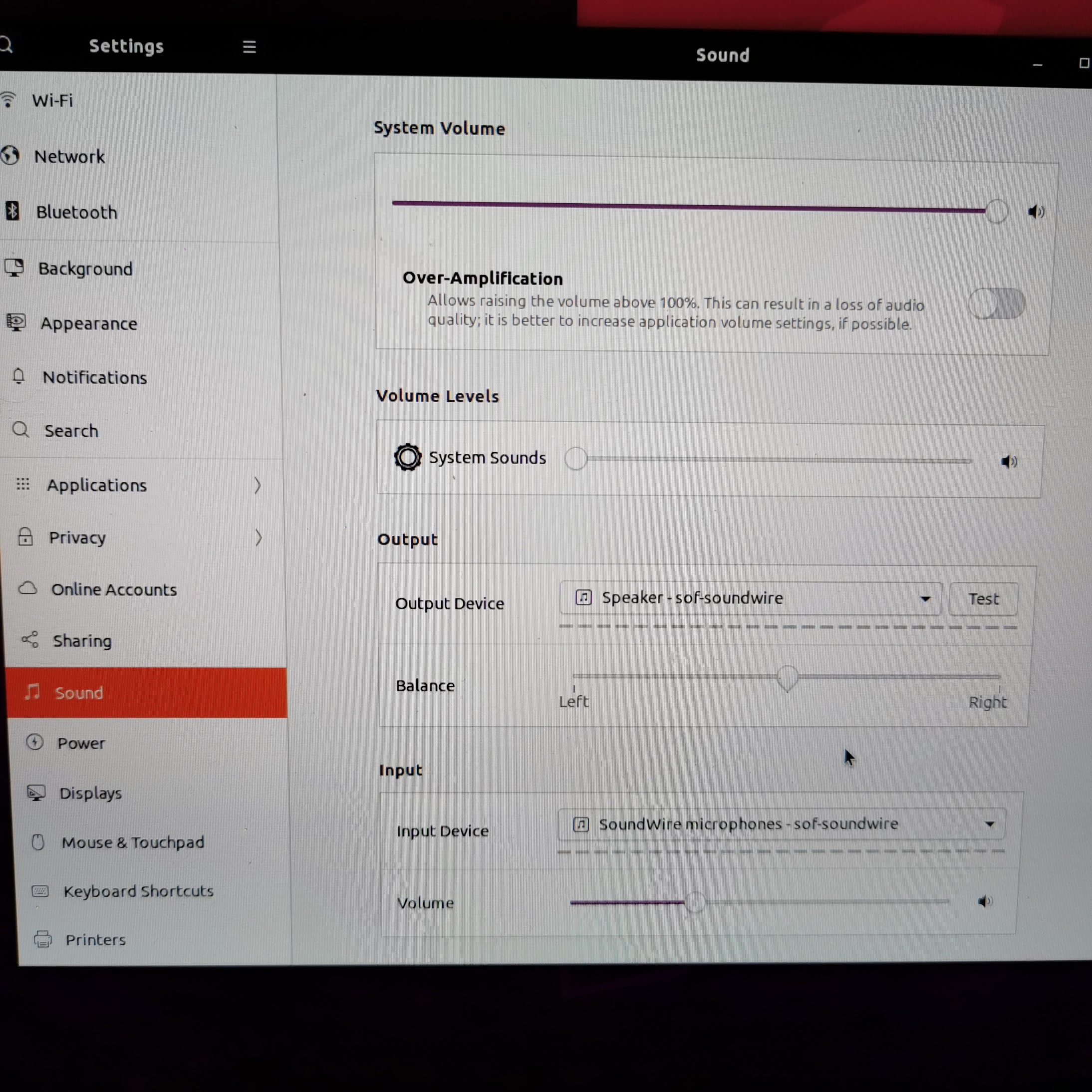This screenshot has height=1092, width=1092.
Task: Open the Displays settings panel
Action: pos(90,793)
